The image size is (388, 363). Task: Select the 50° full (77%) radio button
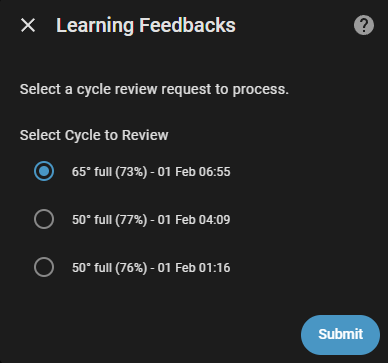44,219
